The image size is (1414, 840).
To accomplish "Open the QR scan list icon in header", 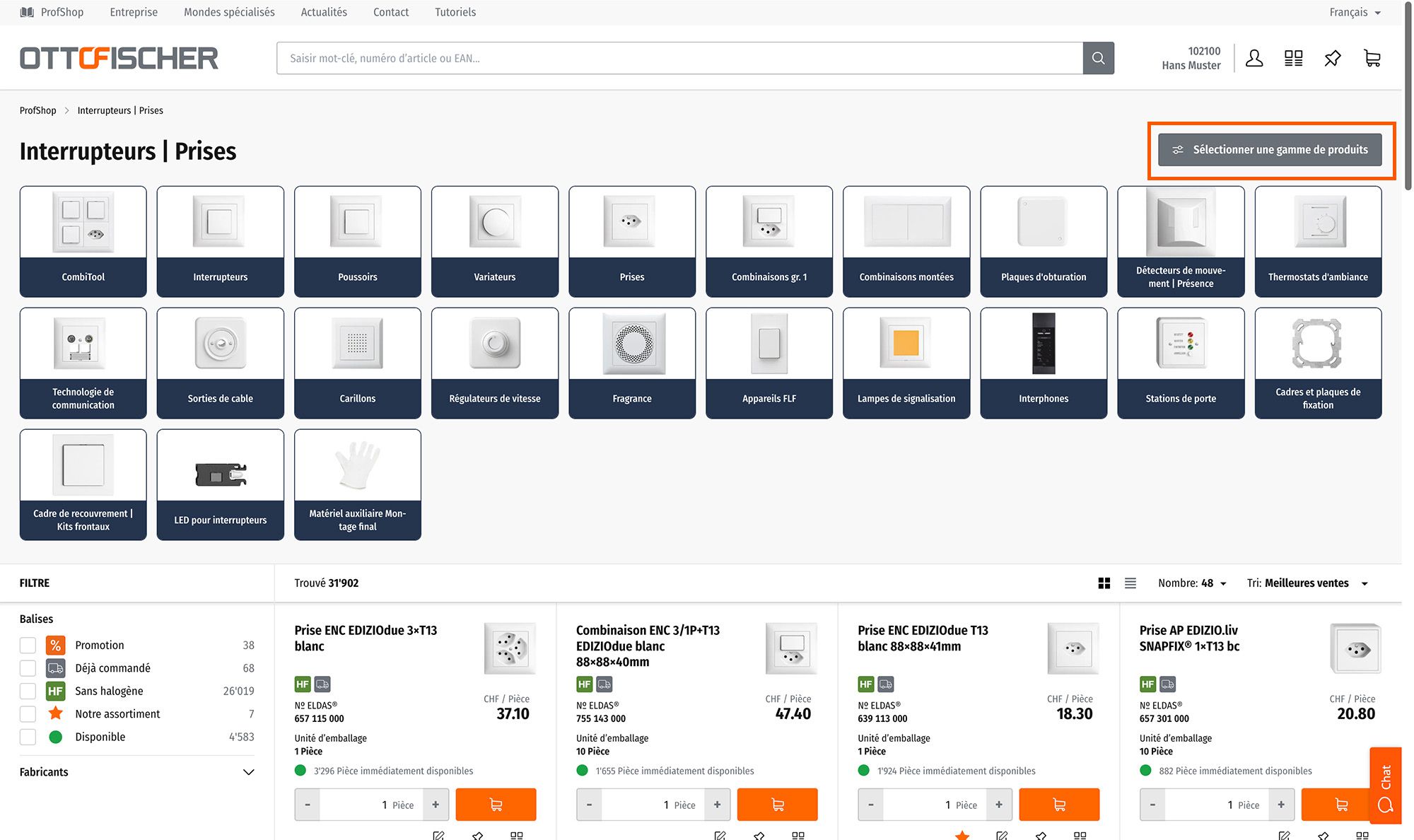I will (x=1293, y=58).
